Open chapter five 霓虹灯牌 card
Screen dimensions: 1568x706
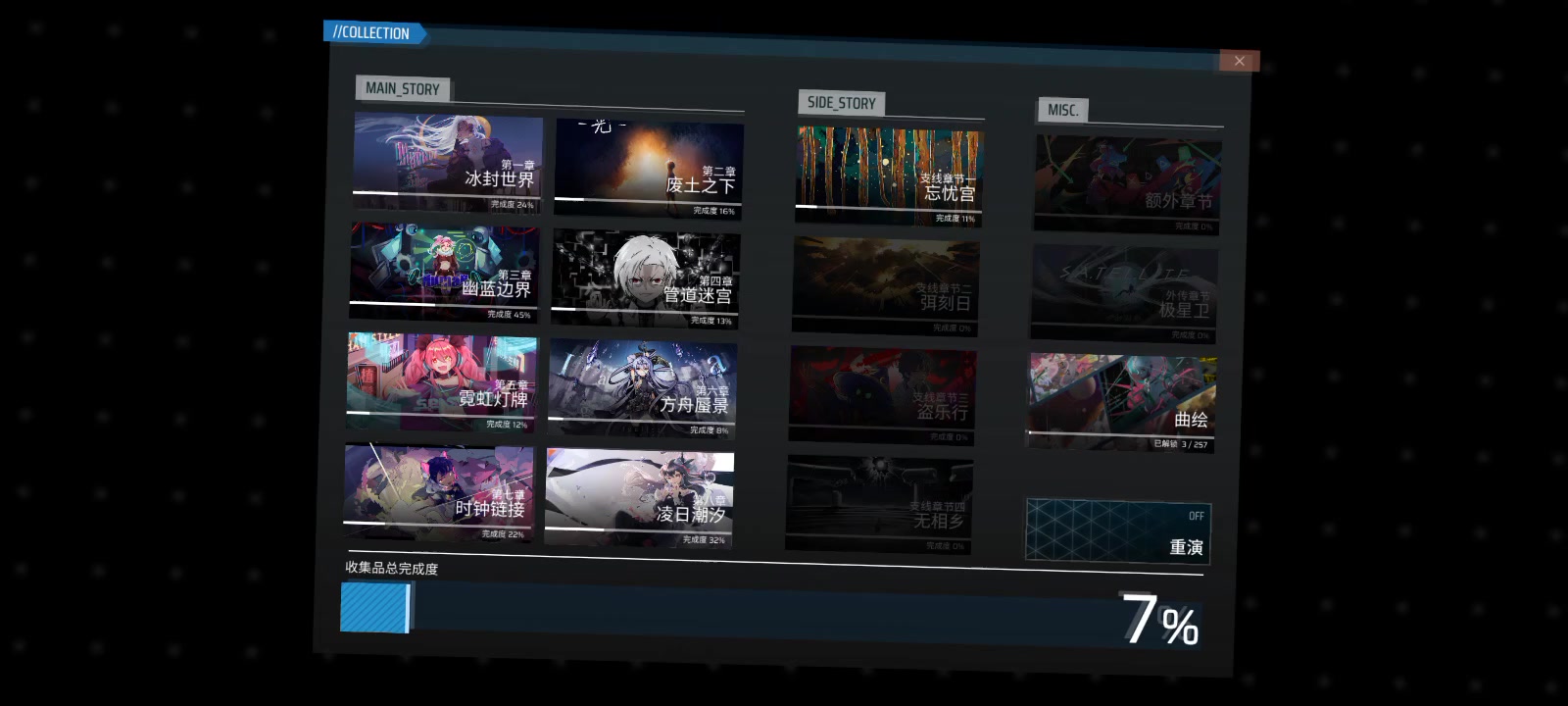point(441,382)
